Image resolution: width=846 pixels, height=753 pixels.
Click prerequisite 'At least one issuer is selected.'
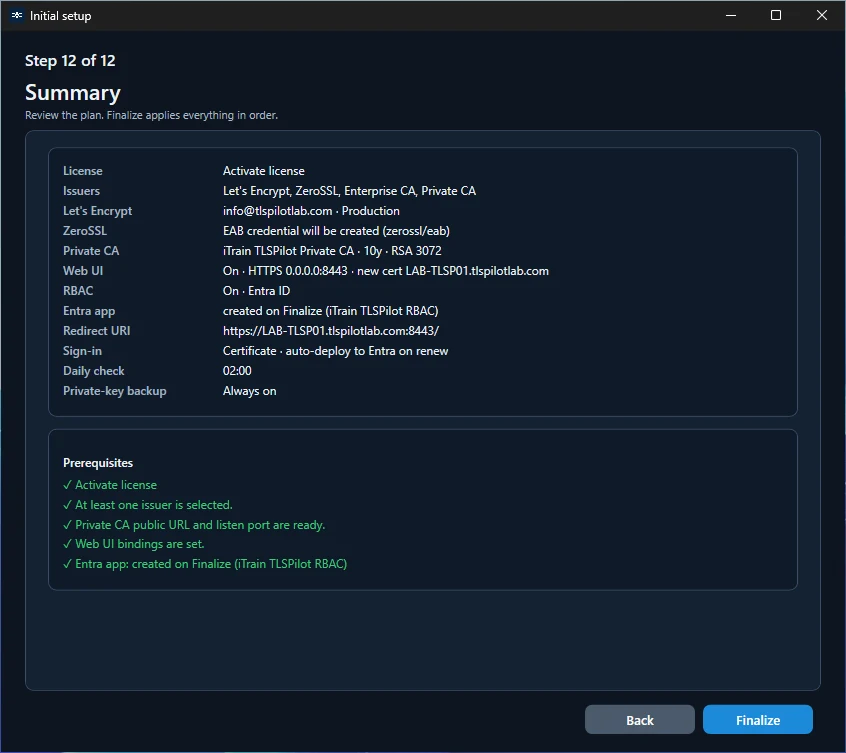(x=148, y=505)
